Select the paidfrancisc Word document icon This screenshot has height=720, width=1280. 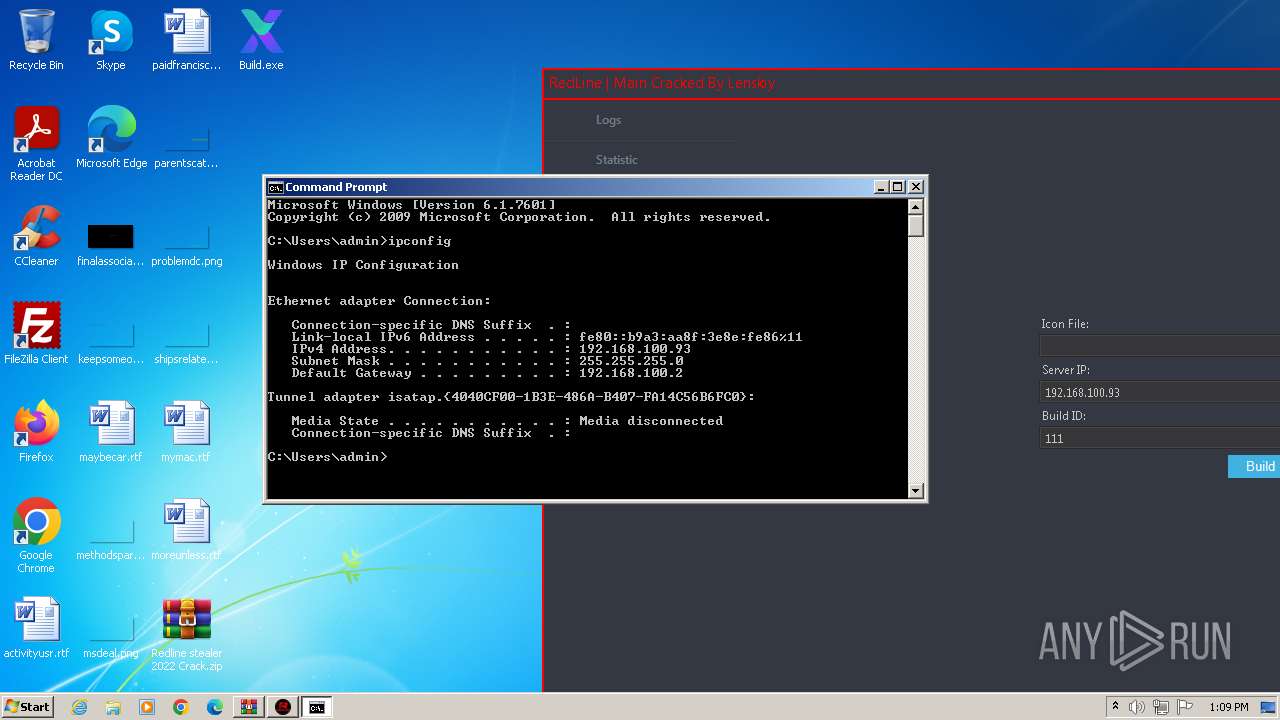click(186, 40)
